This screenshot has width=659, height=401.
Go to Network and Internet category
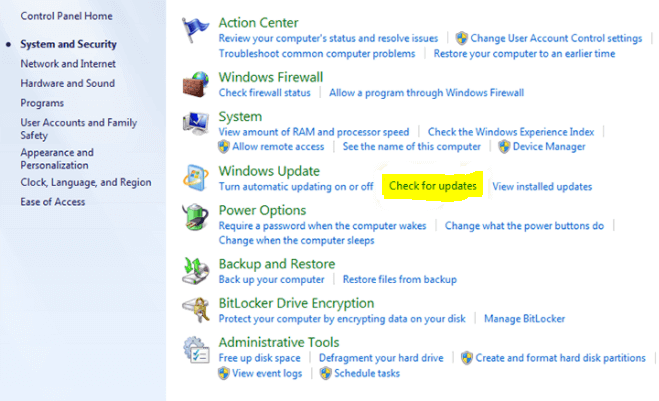coord(68,64)
